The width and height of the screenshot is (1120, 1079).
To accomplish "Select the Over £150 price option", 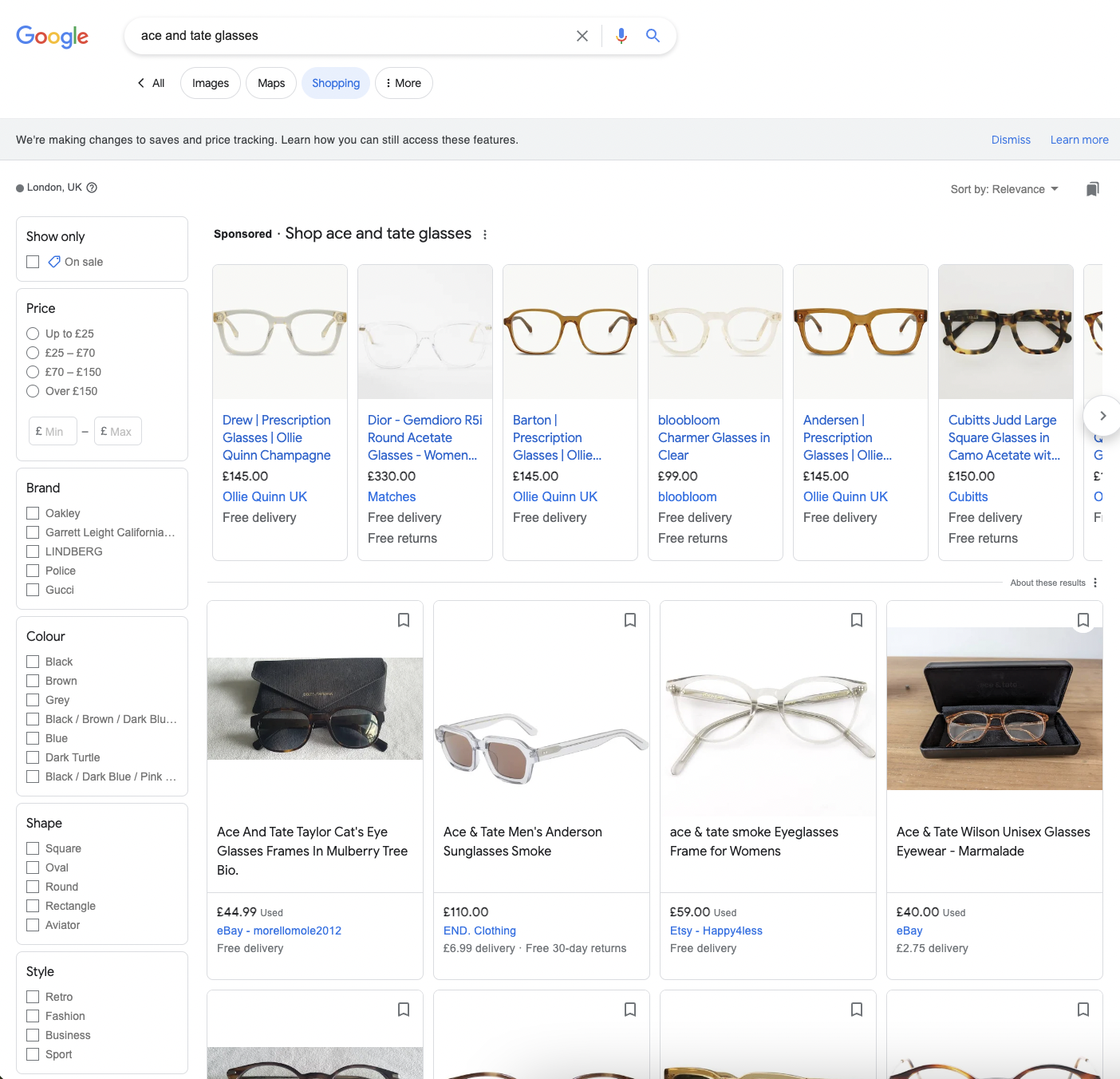I will [x=33, y=391].
